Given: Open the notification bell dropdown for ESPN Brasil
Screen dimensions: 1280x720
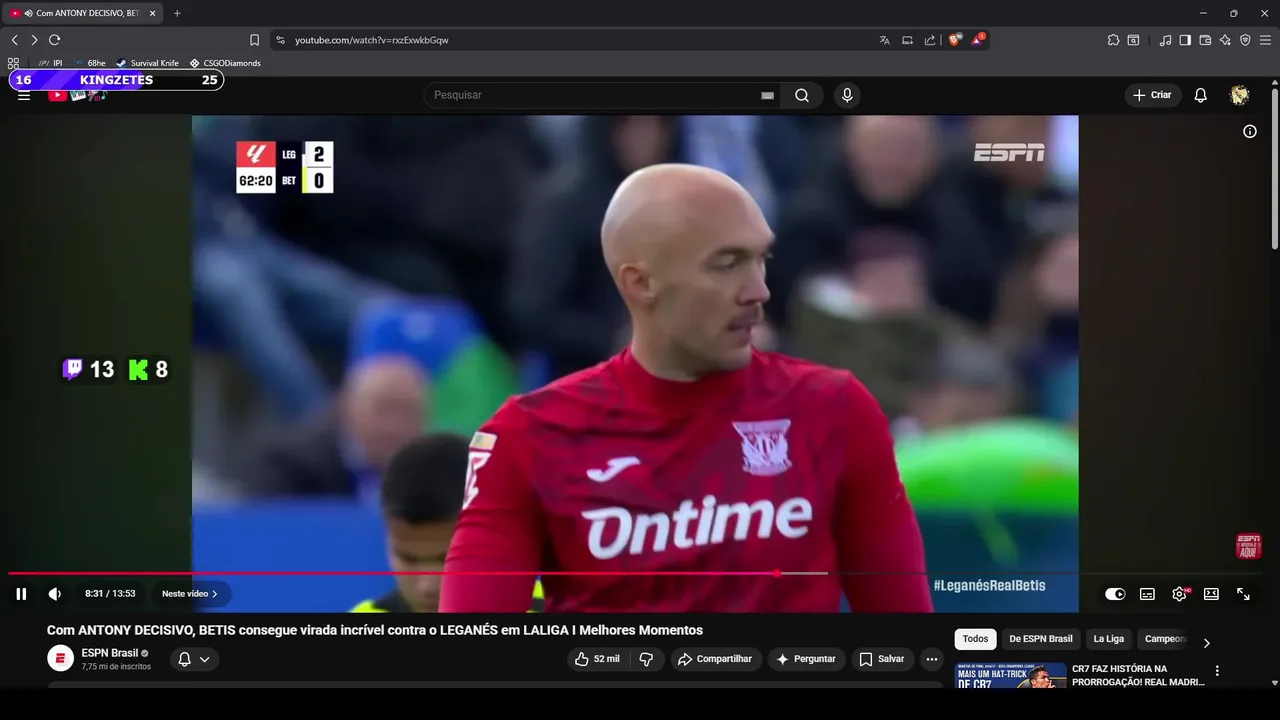Looking at the screenshot, I should (x=194, y=659).
